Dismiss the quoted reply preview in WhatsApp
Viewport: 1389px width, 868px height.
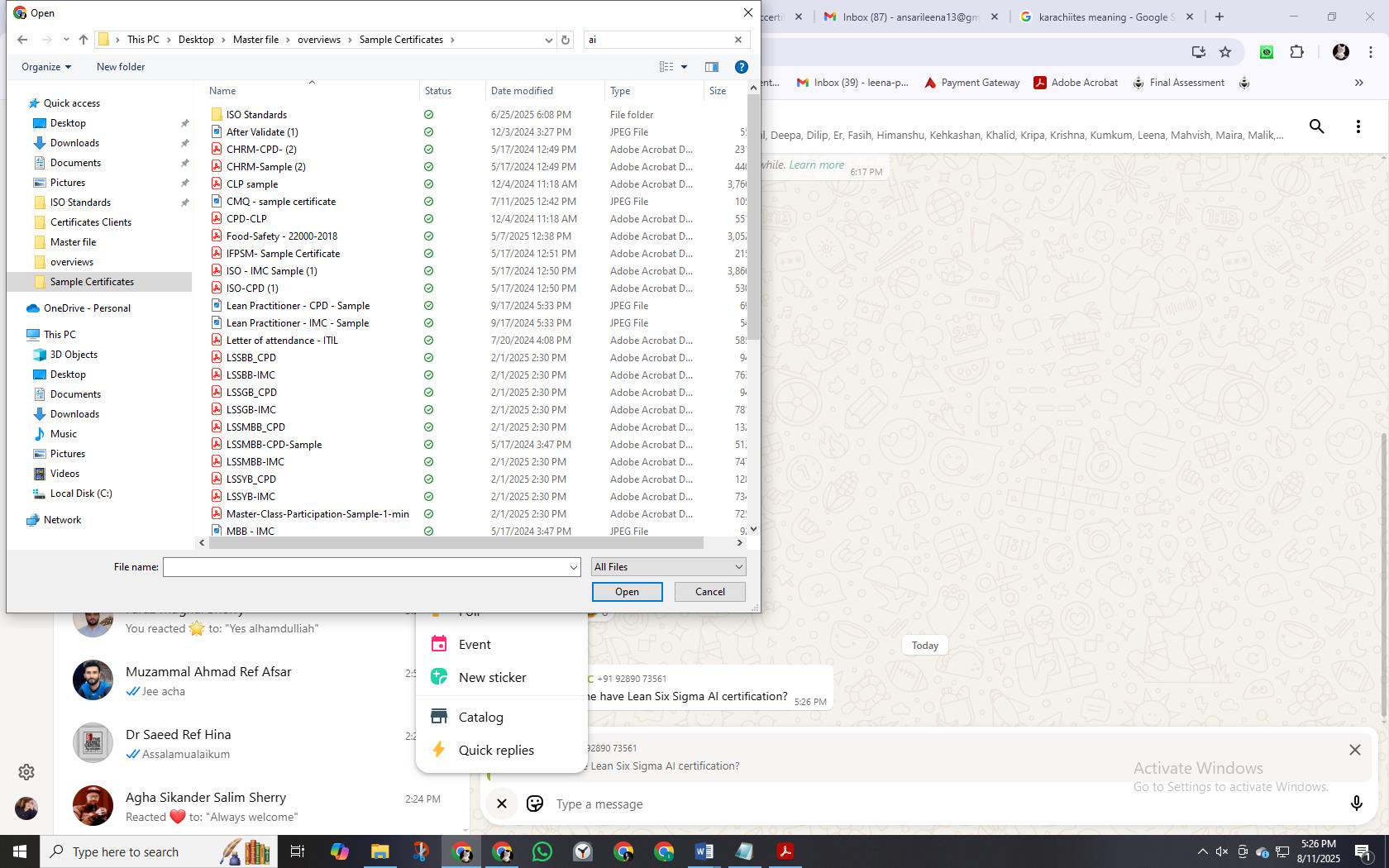1354,750
